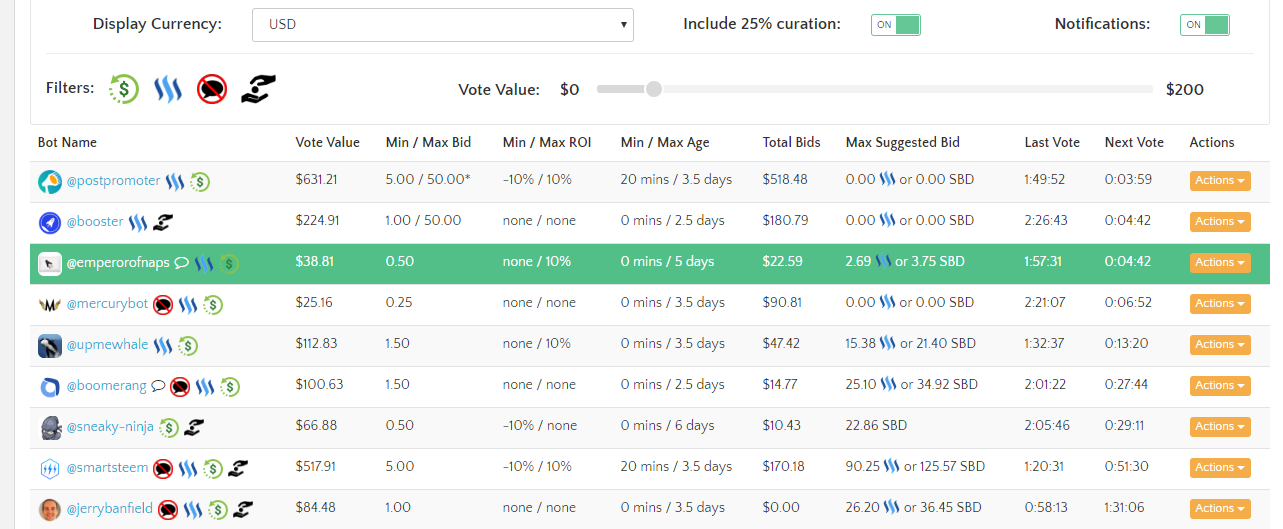Open the Actions dropdown for upmewhale
Viewport: 1283px width, 529px height.
coord(1220,345)
